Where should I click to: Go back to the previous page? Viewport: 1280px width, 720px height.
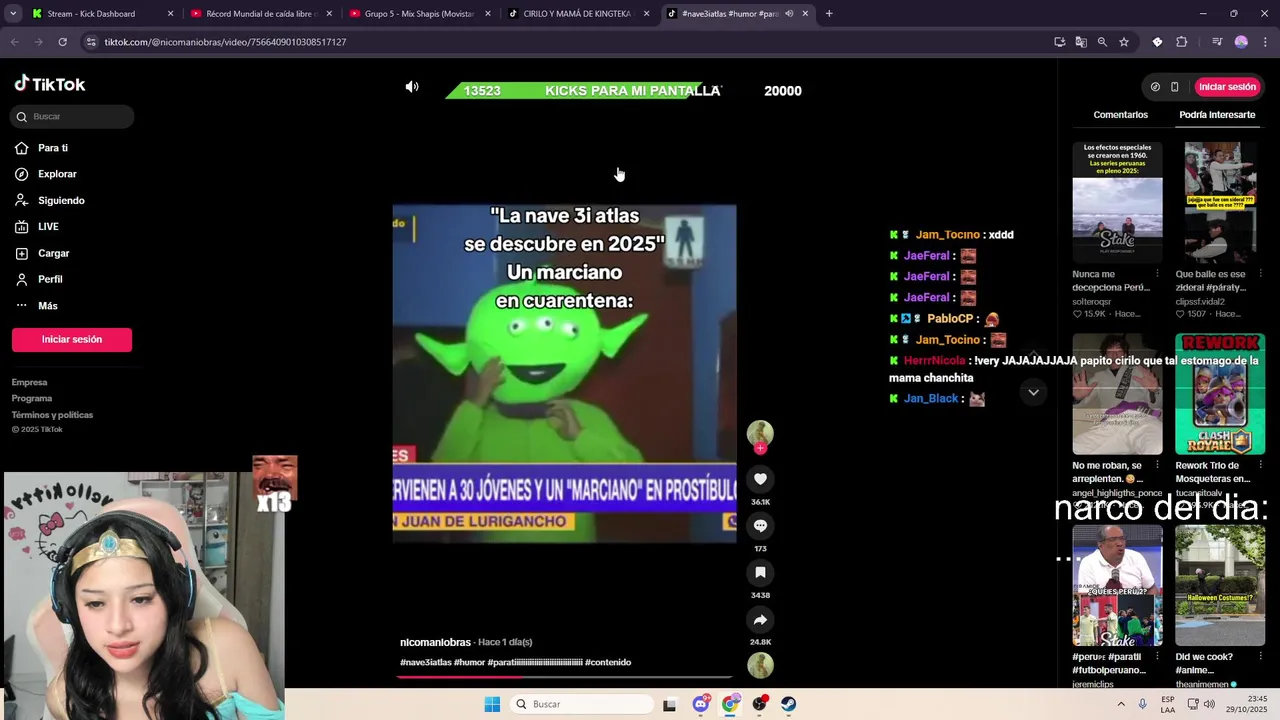(x=14, y=42)
